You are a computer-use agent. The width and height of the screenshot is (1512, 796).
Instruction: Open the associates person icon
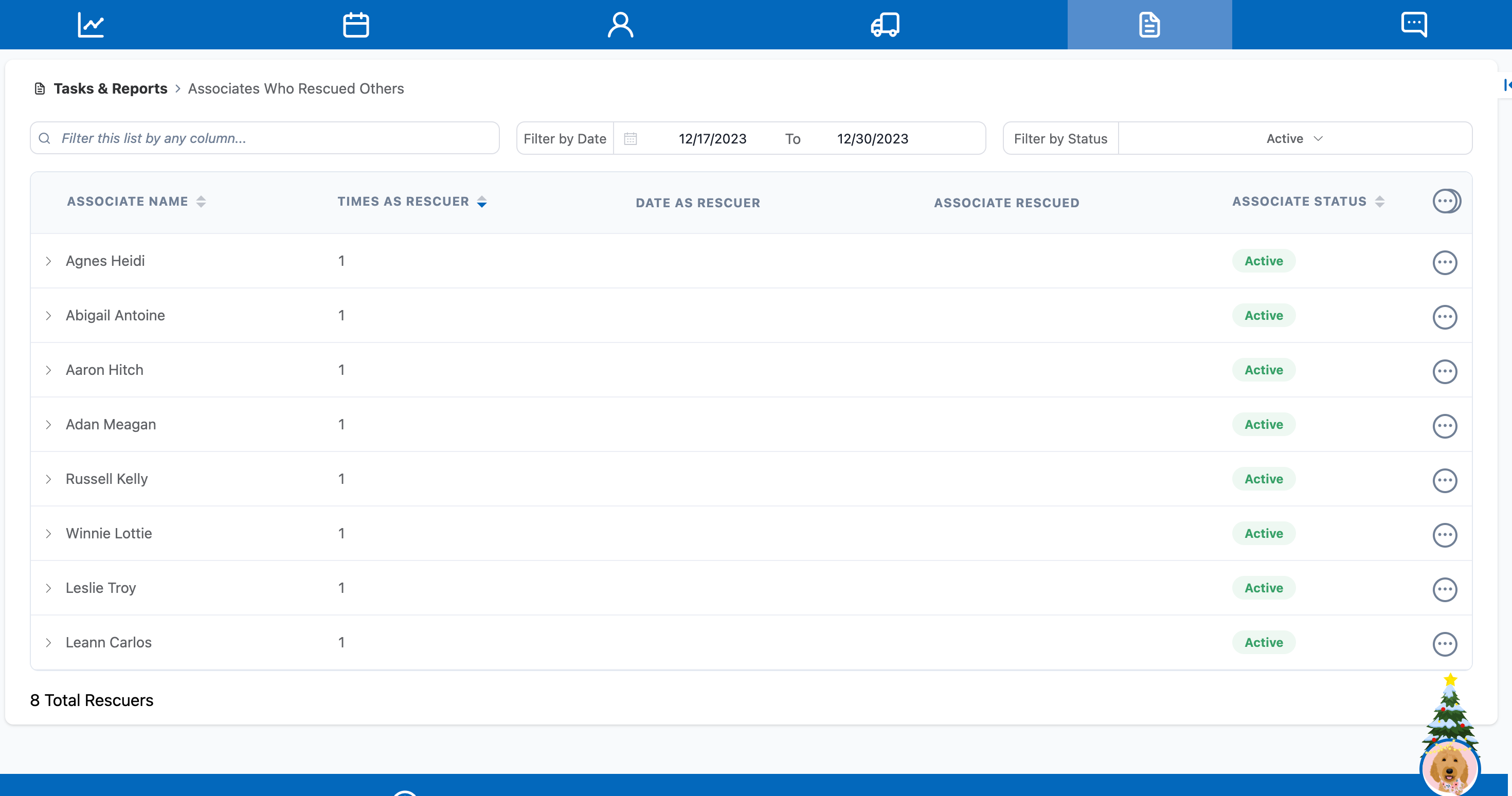[620, 25]
